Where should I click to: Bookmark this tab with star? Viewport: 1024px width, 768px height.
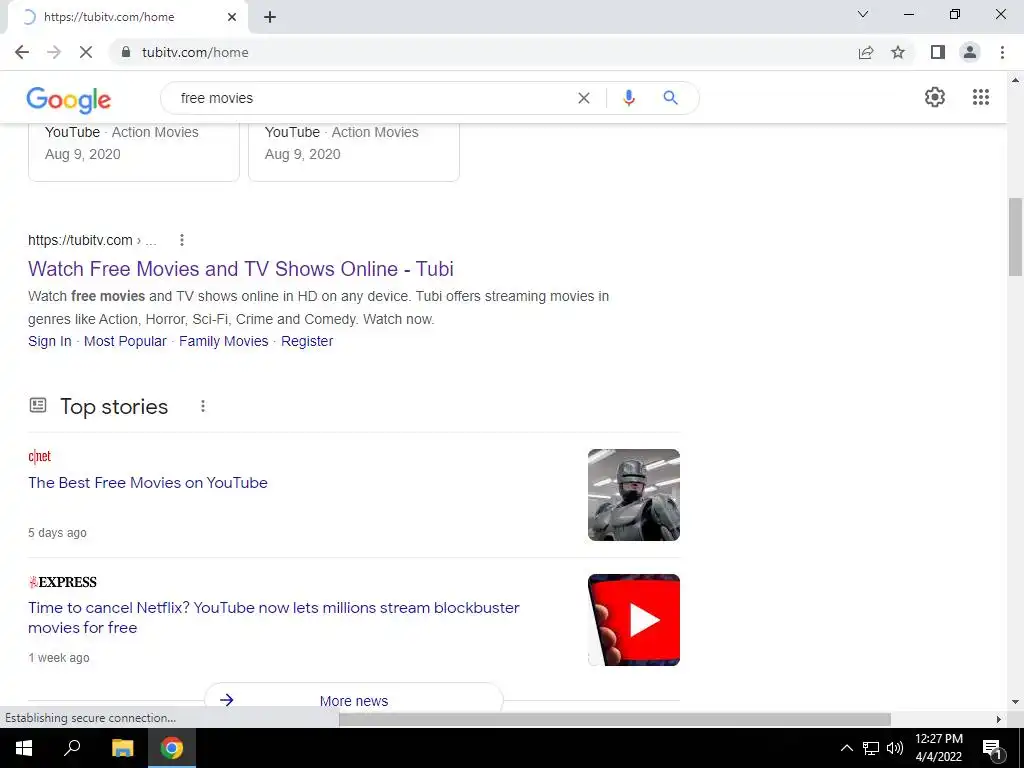tap(898, 52)
